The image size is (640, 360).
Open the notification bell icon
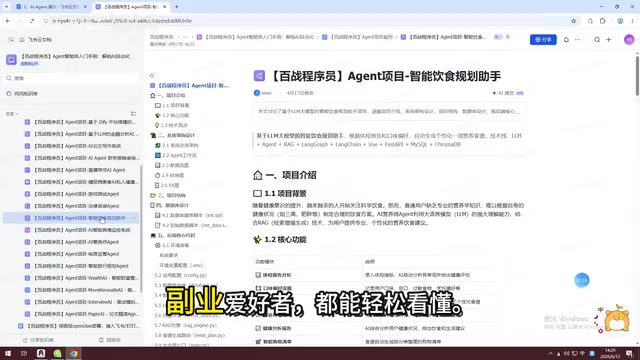[566, 40]
